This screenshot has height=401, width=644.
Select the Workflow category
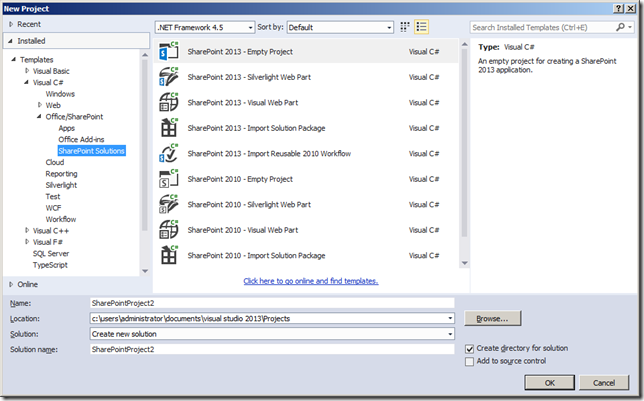click(61, 219)
